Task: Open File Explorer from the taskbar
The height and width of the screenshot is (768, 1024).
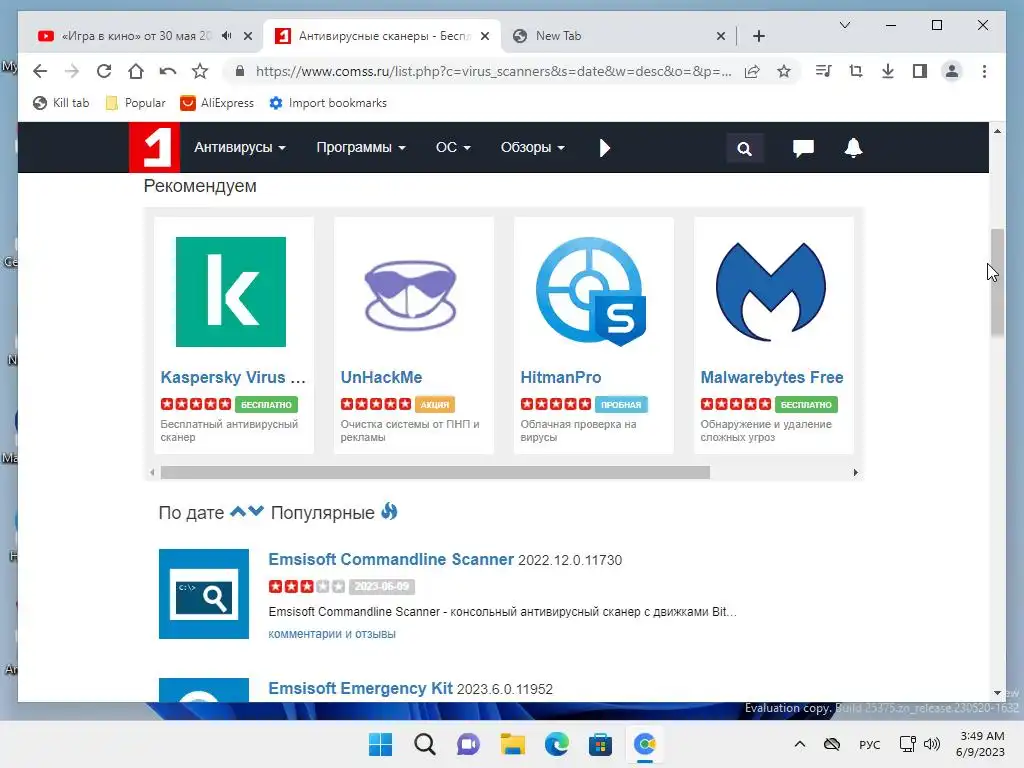Action: tap(513, 744)
